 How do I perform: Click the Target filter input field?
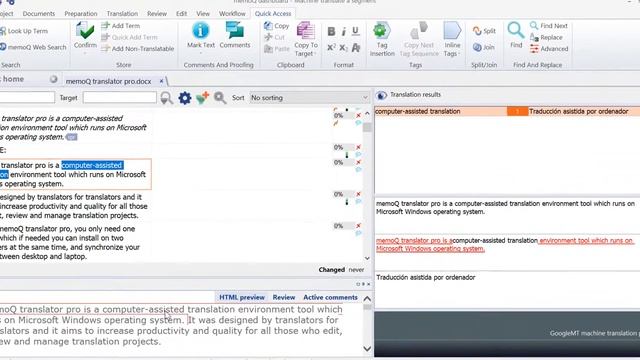pos(120,98)
